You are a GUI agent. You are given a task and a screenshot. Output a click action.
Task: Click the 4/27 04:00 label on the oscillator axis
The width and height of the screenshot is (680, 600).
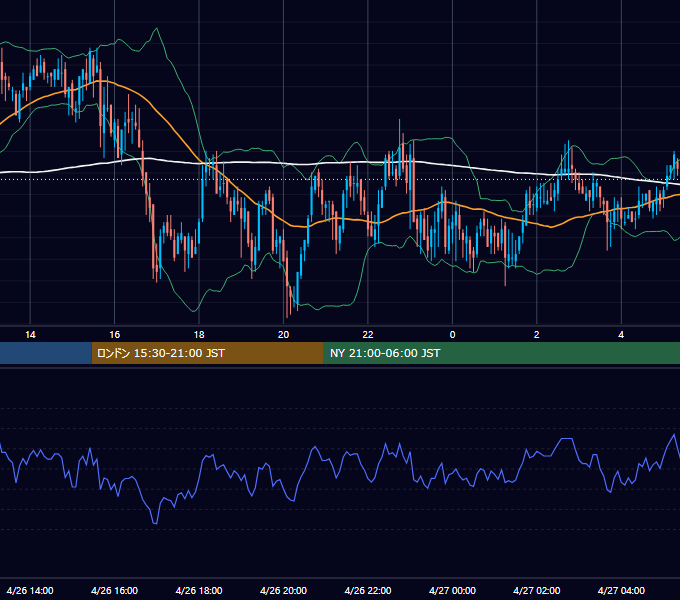(621, 590)
